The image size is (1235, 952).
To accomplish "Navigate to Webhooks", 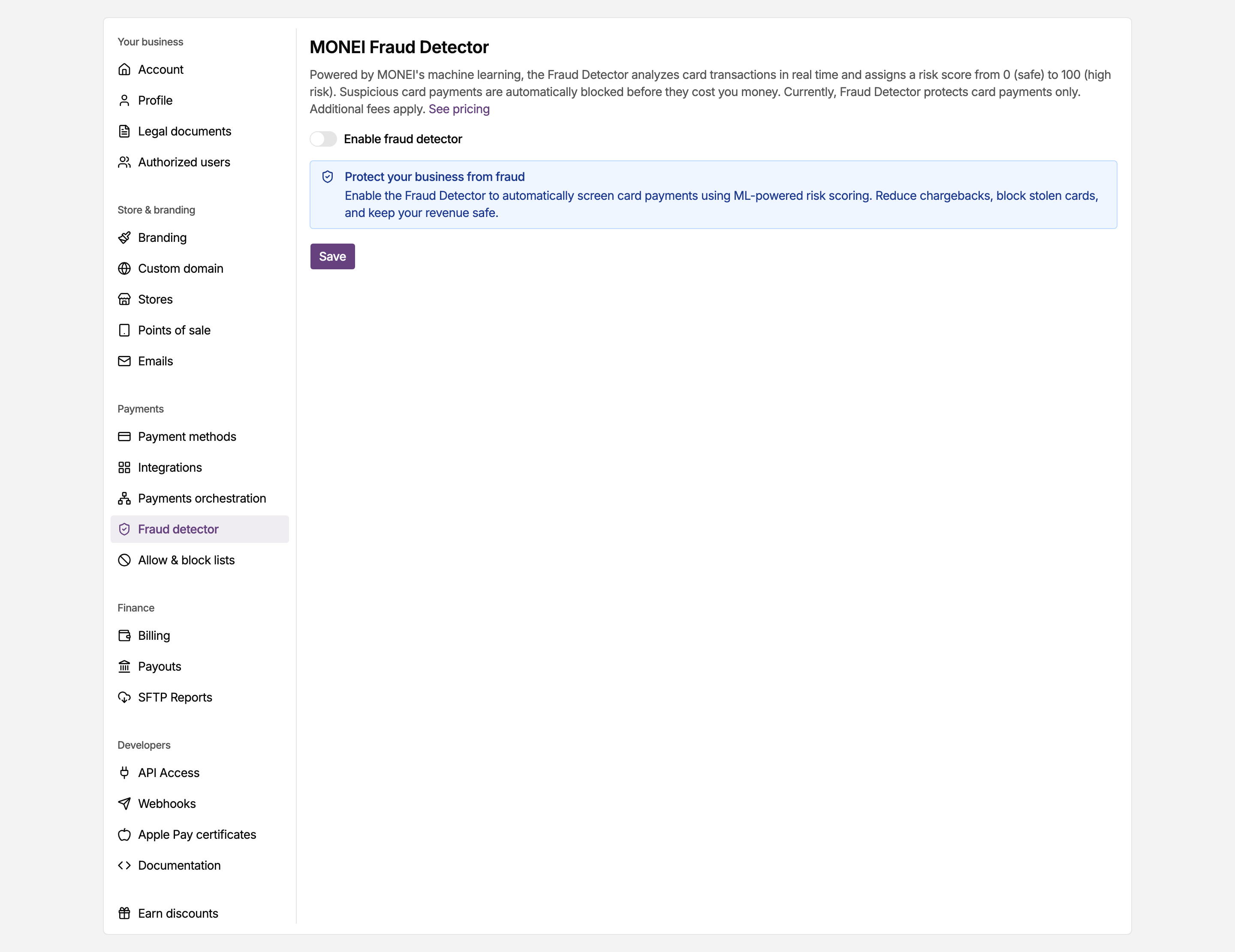I will [199, 804].
